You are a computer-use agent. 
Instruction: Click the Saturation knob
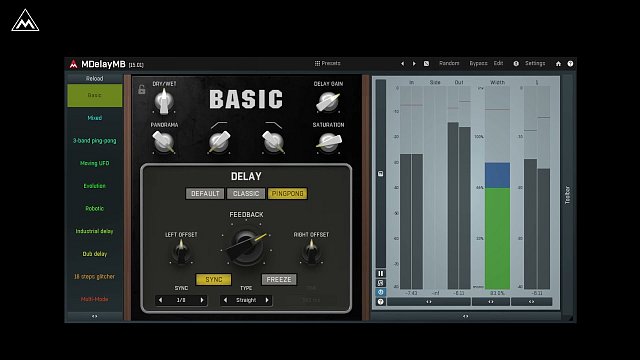pos(328,142)
